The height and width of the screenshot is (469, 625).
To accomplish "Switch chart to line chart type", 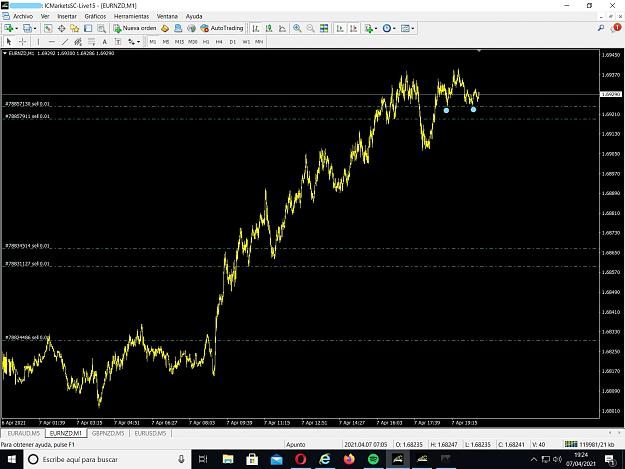I will click(x=282, y=28).
